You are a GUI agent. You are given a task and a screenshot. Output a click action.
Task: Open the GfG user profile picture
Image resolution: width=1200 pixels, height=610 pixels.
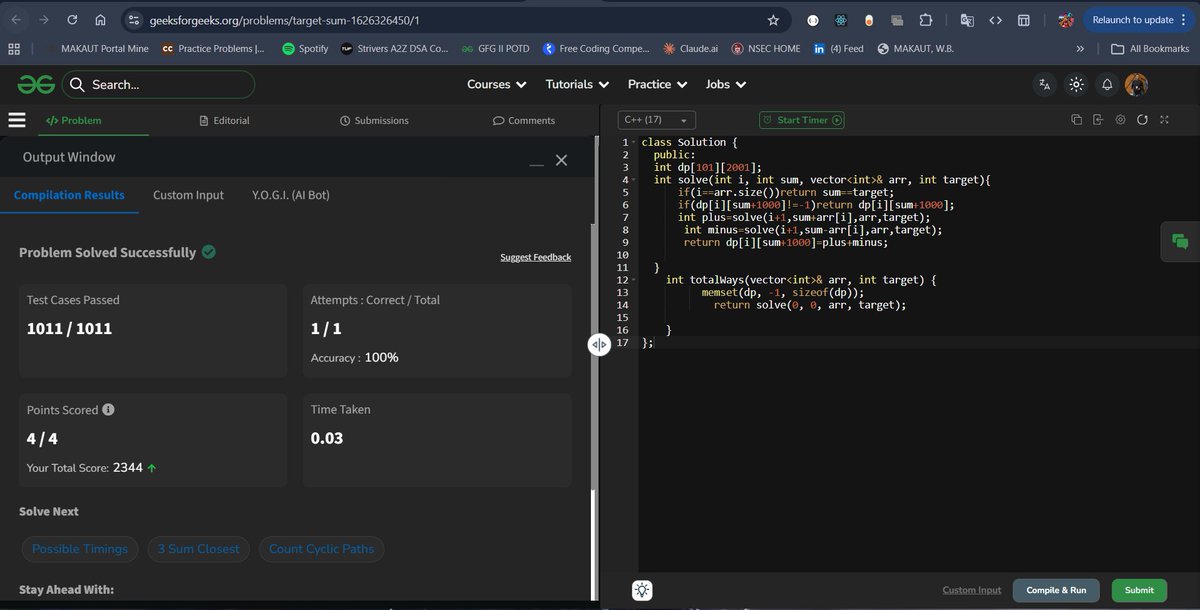[1136, 85]
